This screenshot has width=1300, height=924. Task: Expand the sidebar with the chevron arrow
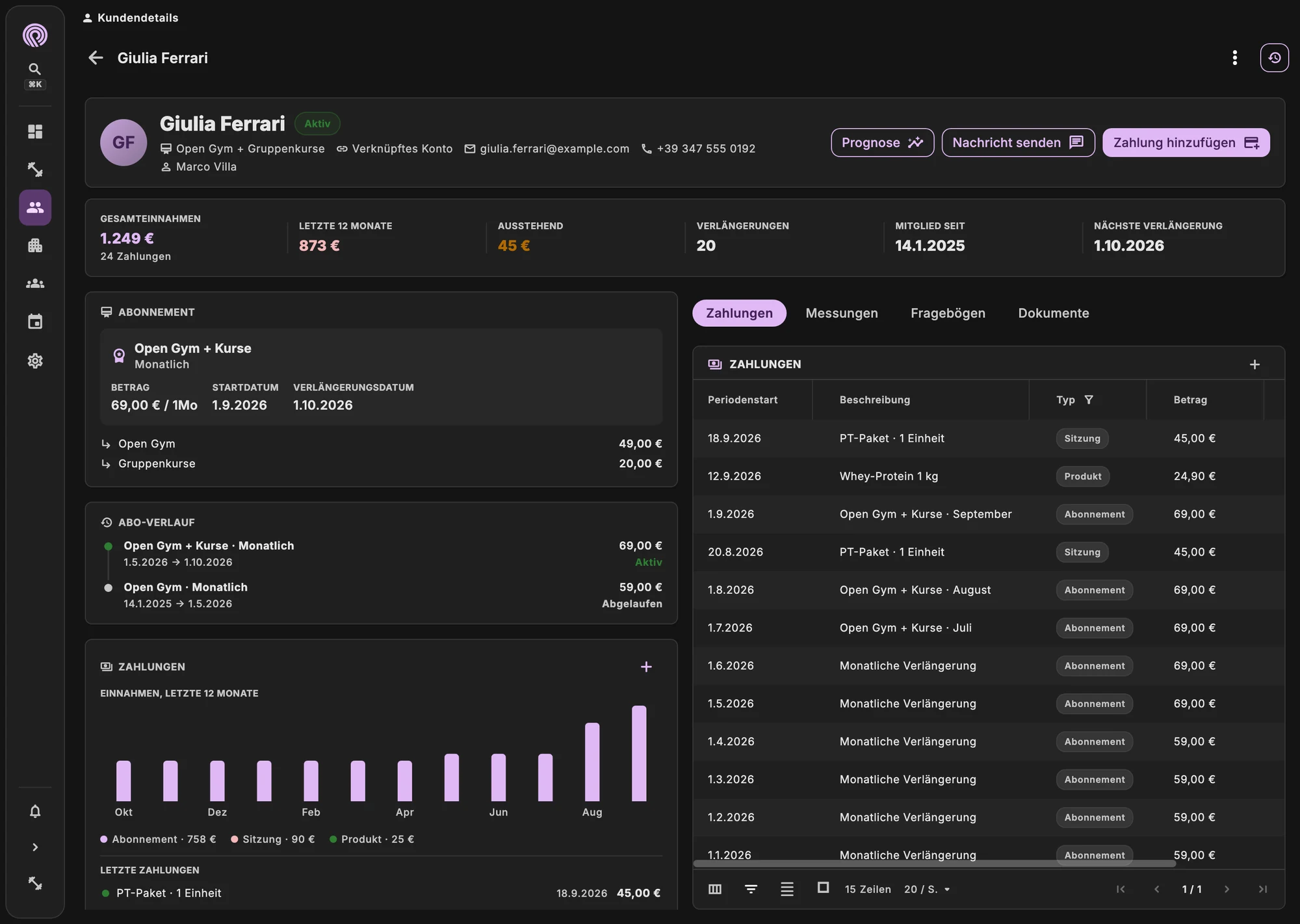35,847
